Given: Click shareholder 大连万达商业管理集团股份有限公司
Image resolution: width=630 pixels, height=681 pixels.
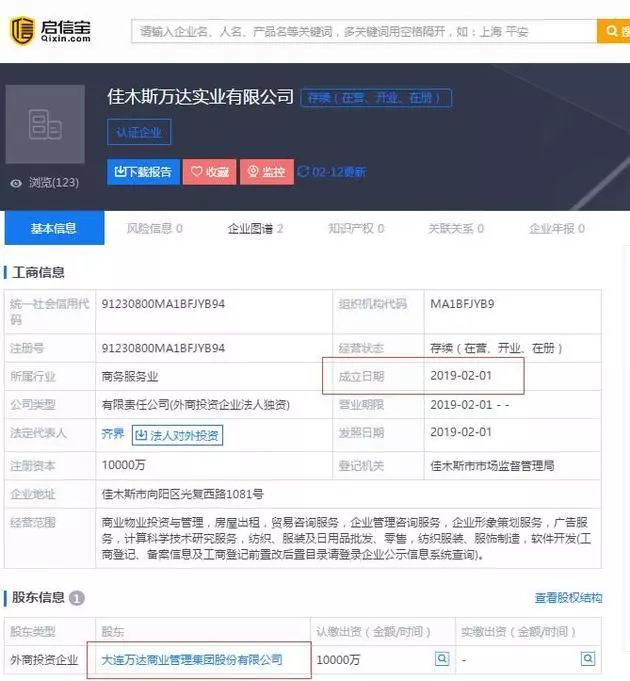Looking at the screenshot, I should coord(191,660).
